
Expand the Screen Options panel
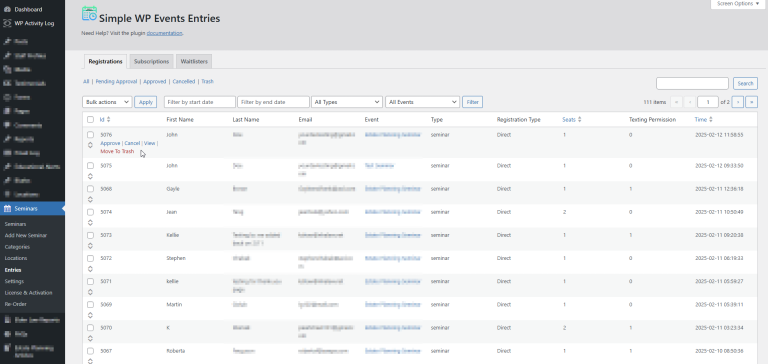738,4
